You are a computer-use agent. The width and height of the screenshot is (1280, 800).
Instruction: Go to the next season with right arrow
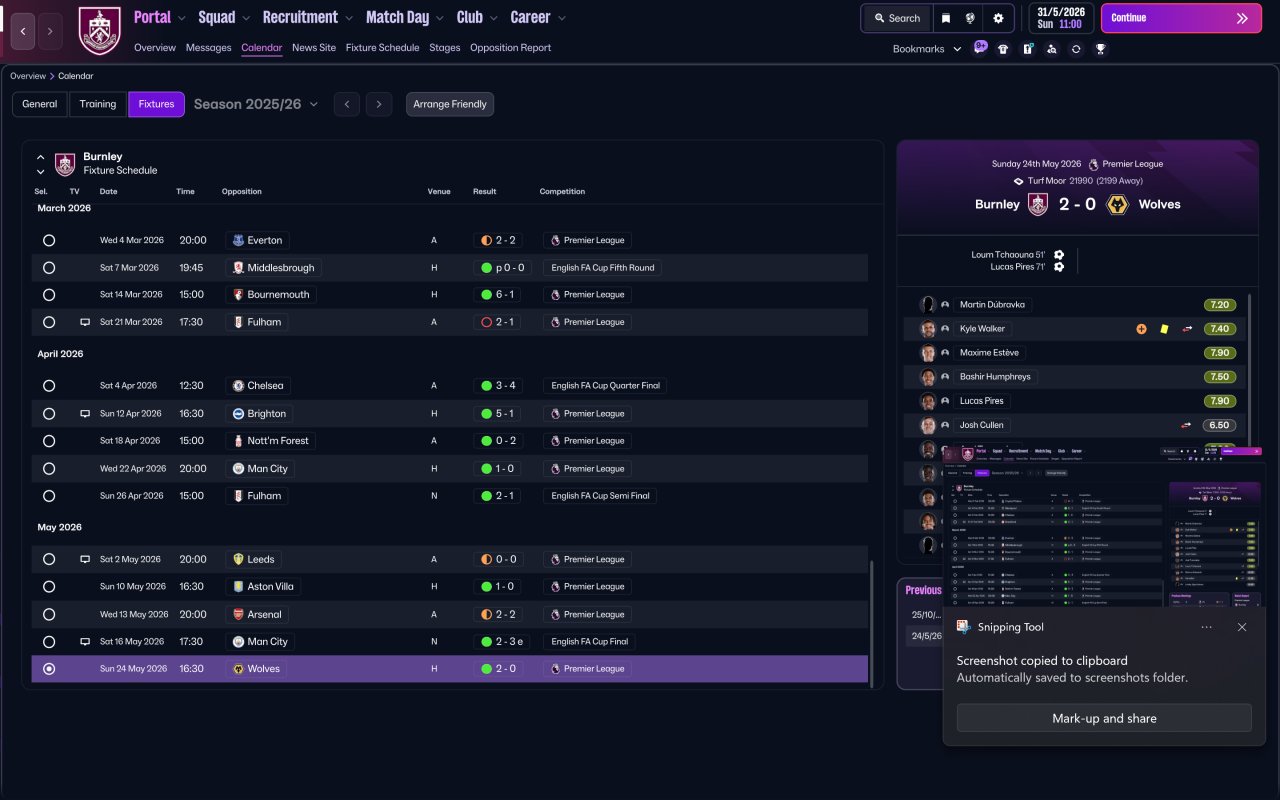[378, 104]
